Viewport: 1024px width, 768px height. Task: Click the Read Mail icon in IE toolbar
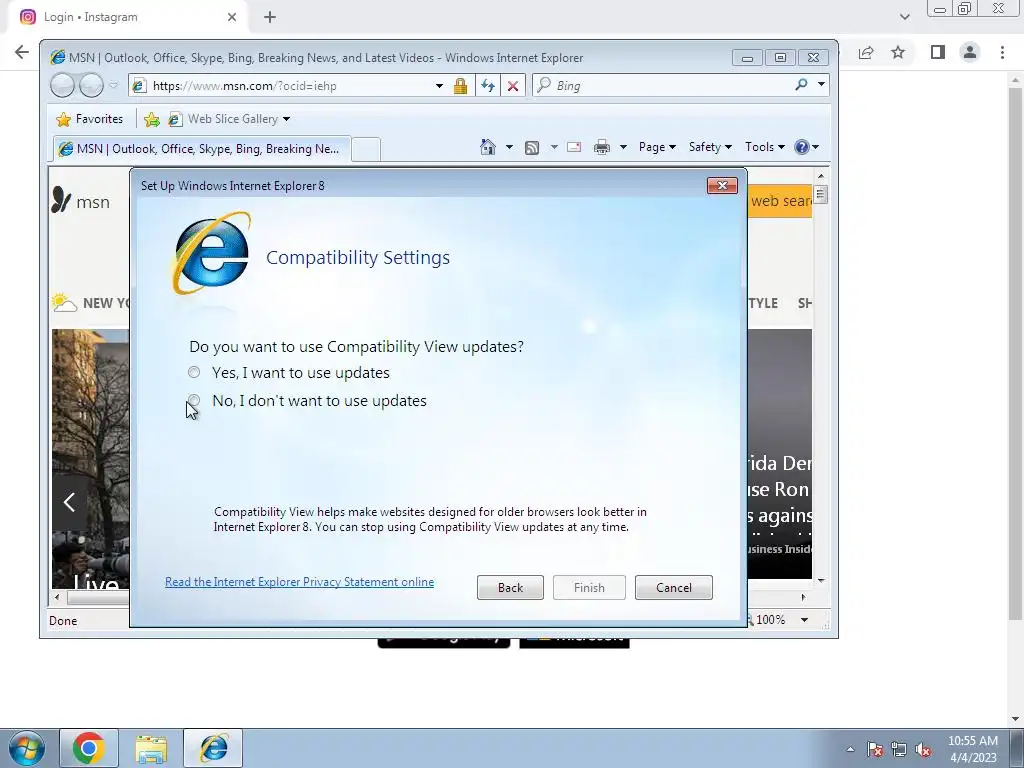pyautogui.click(x=574, y=147)
